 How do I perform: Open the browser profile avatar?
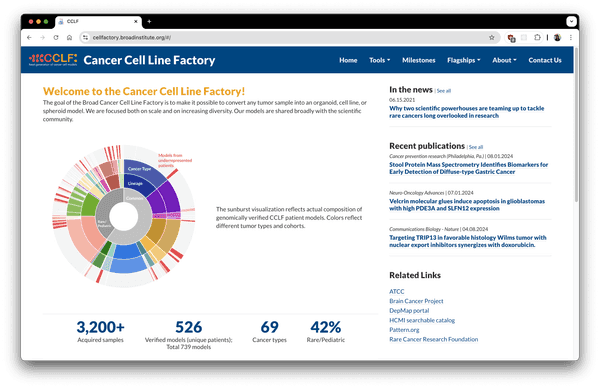(557, 37)
